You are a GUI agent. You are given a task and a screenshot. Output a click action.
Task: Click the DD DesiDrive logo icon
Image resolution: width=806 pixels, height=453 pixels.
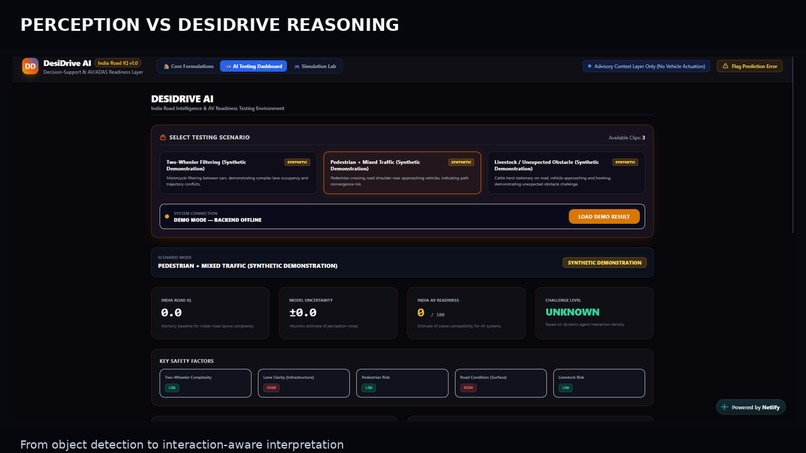tap(30, 66)
